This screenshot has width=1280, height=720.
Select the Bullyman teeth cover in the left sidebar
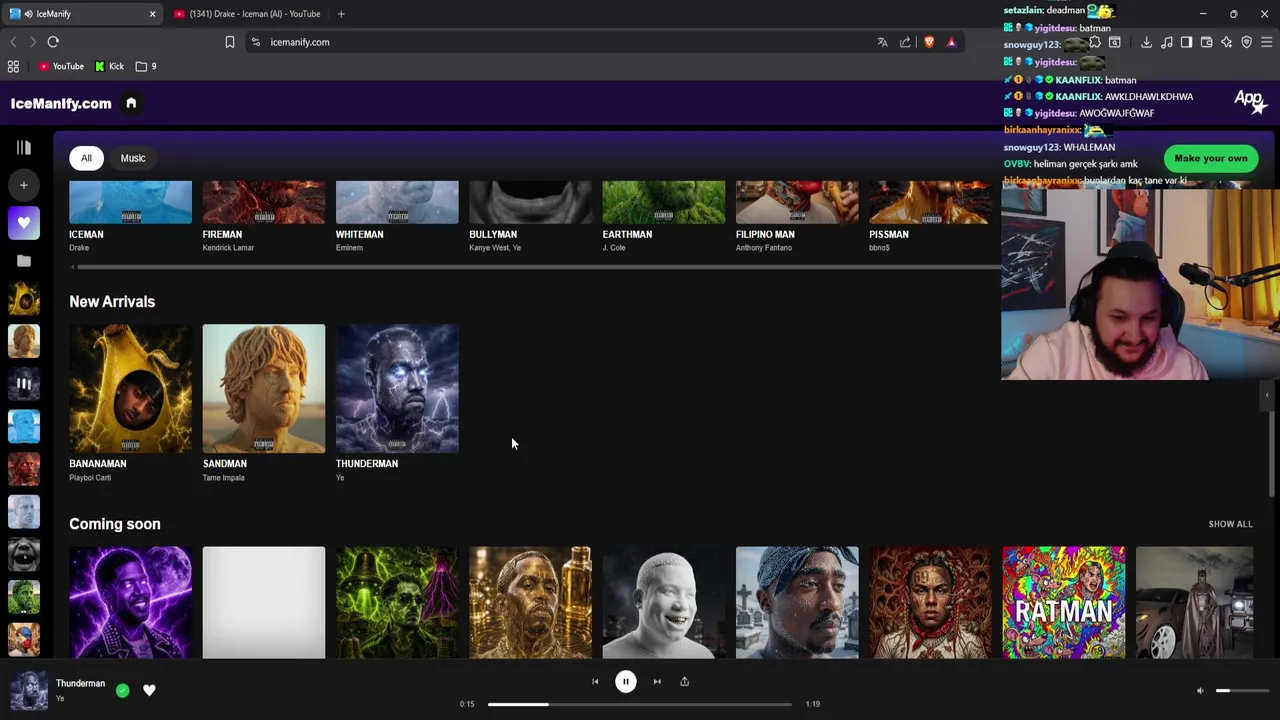(x=24, y=554)
